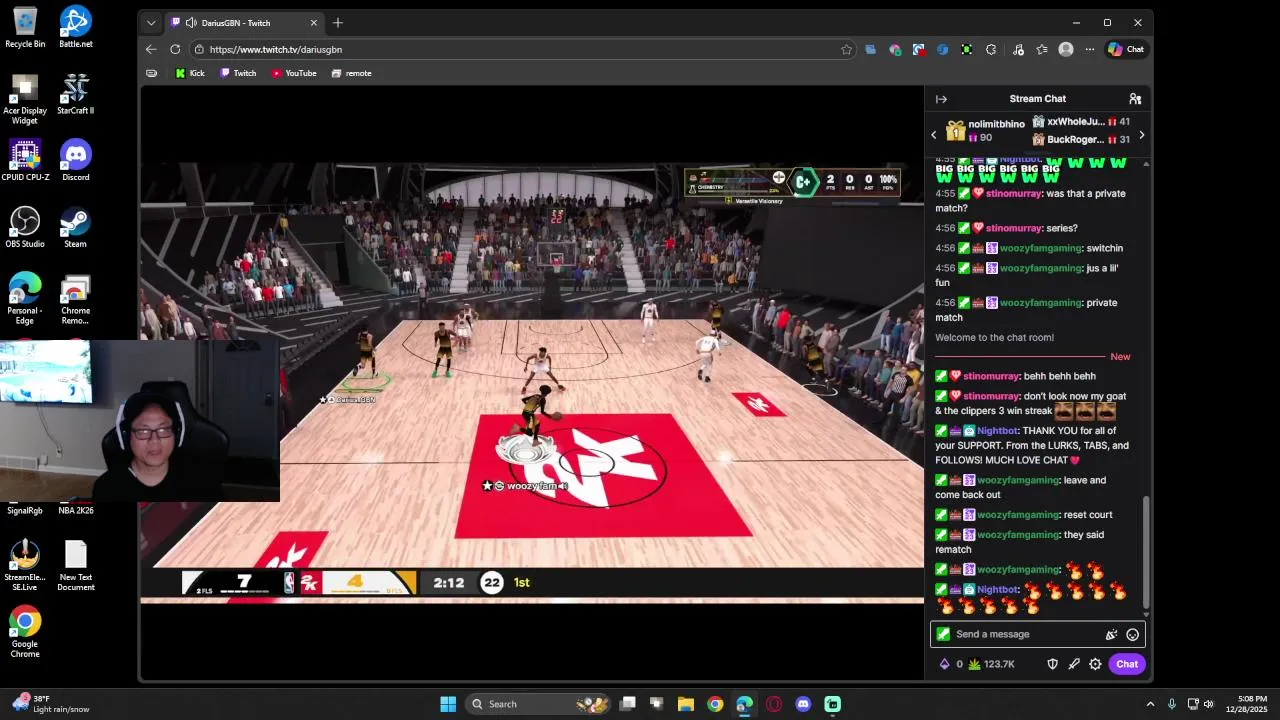Expand the hidden system tray icons
1280x720 pixels.
click(1150, 704)
